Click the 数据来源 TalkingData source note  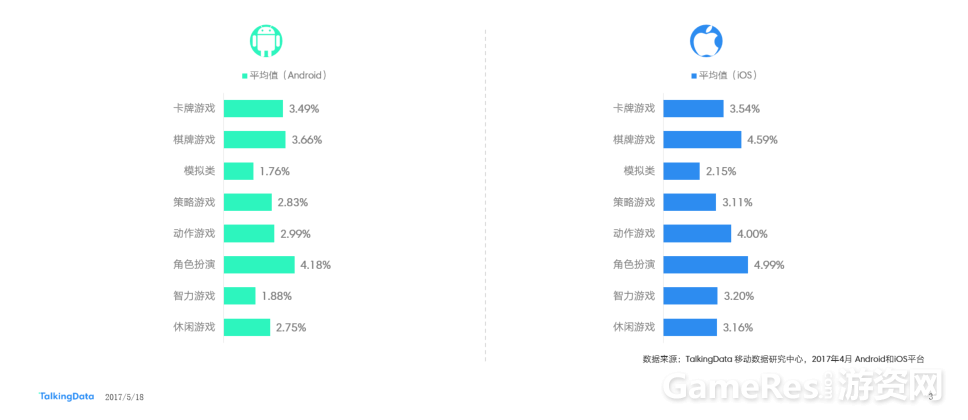point(783,359)
